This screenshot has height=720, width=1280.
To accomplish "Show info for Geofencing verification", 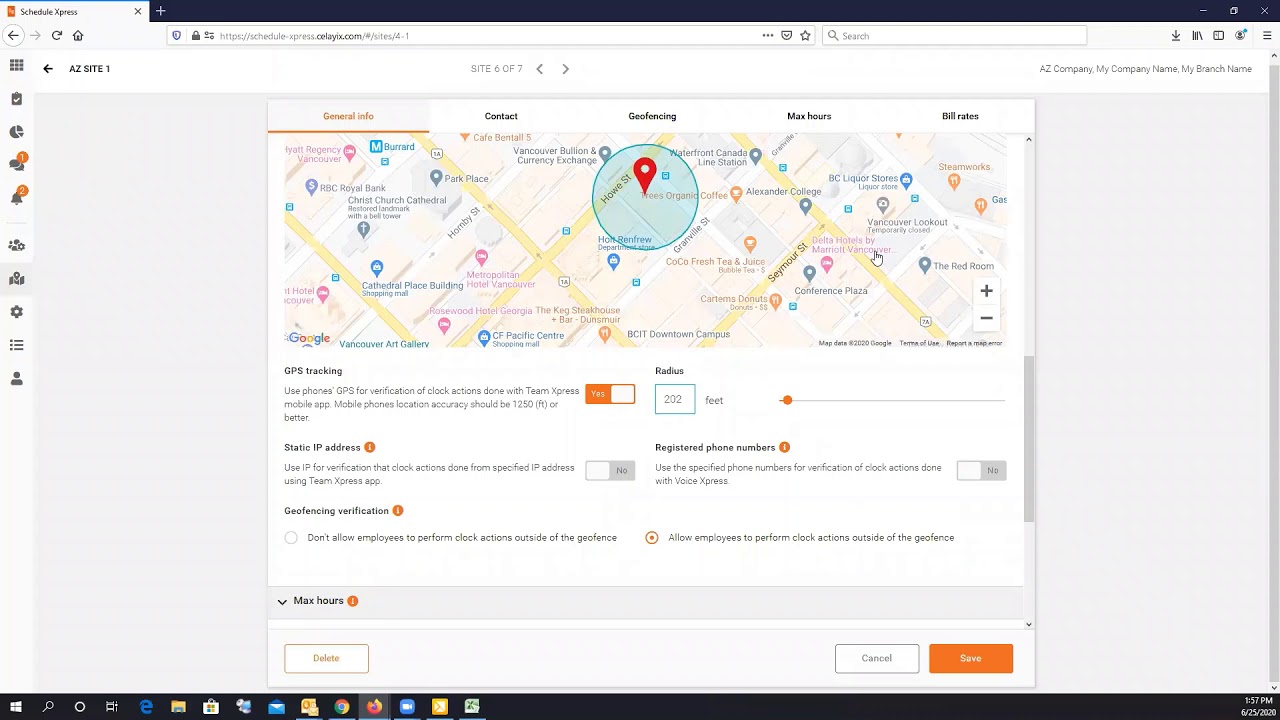I will tap(397, 511).
